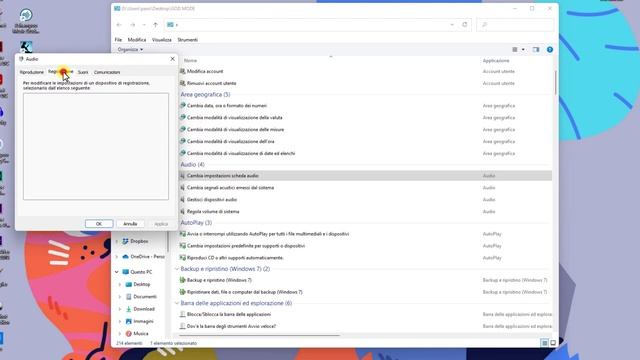Change the view layout icon
The width and height of the screenshot is (640, 360).
click(x=515, y=49)
